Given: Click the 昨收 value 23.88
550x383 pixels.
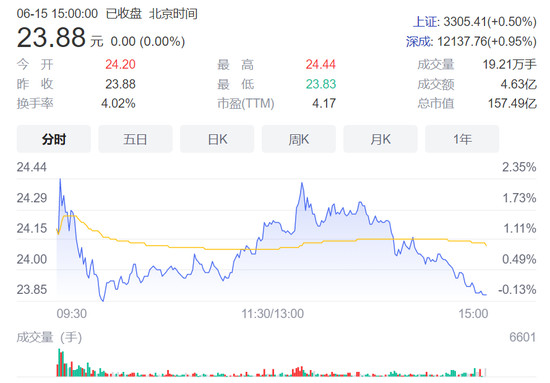Looking at the screenshot, I should 120,84.
